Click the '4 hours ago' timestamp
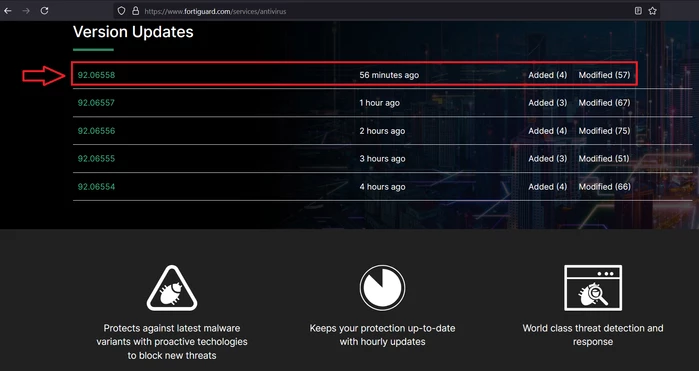 pyautogui.click(x=382, y=186)
